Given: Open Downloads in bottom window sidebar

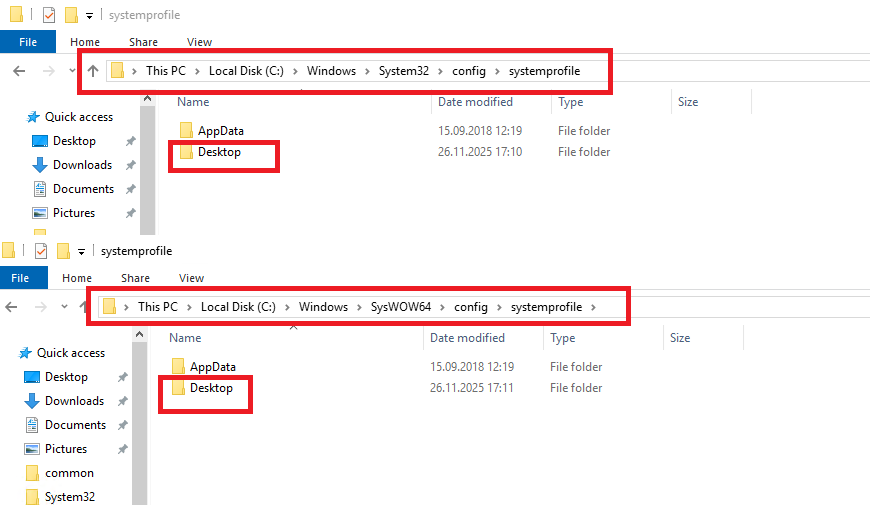Looking at the screenshot, I should coord(74,401).
